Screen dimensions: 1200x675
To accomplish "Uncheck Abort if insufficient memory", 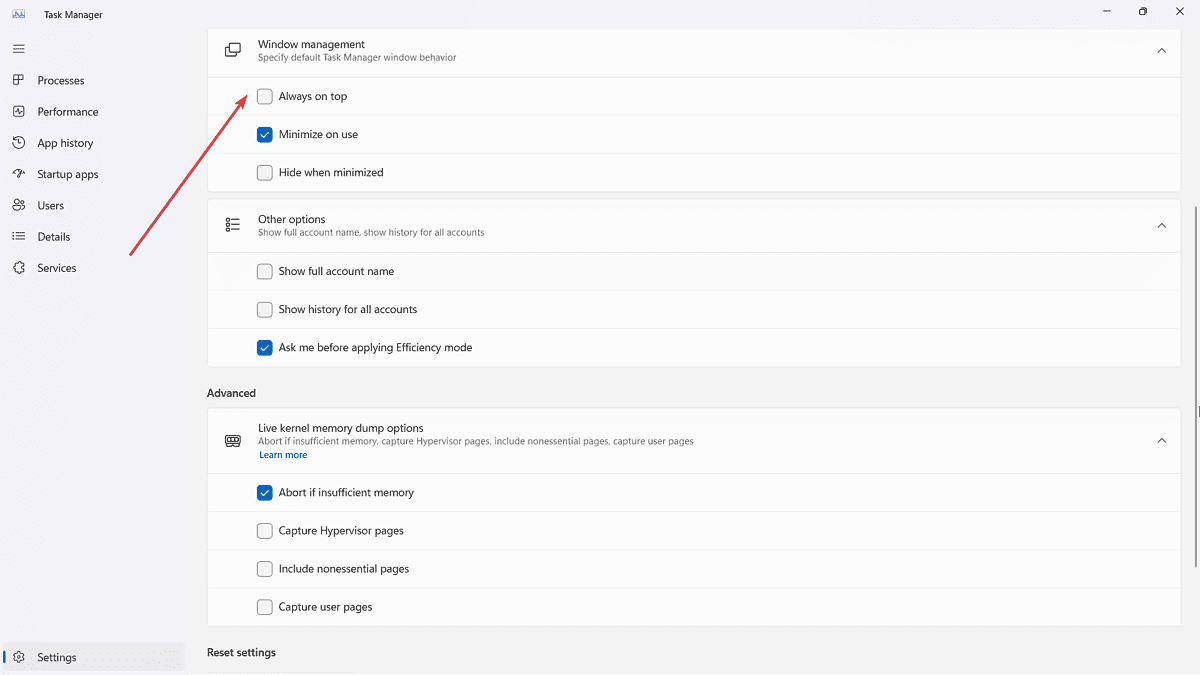I will 264,492.
